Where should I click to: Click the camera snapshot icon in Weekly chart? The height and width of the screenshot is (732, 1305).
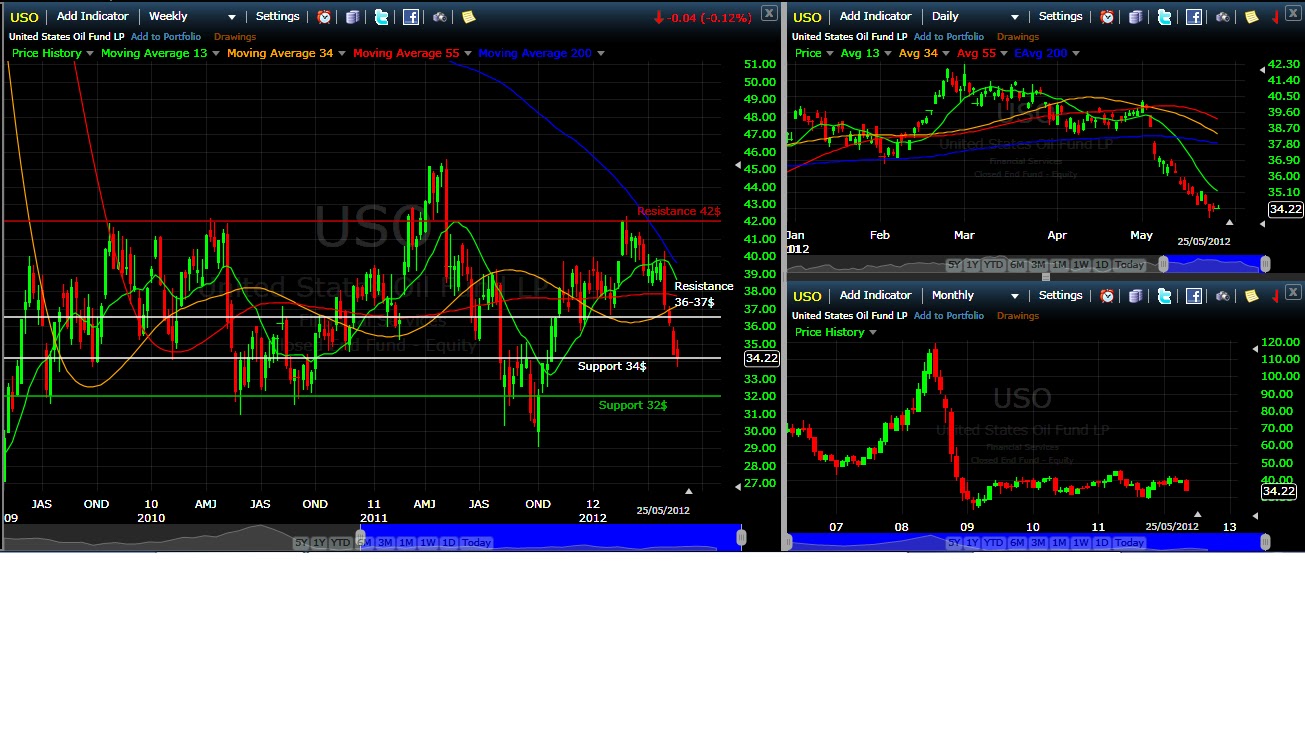click(440, 17)
